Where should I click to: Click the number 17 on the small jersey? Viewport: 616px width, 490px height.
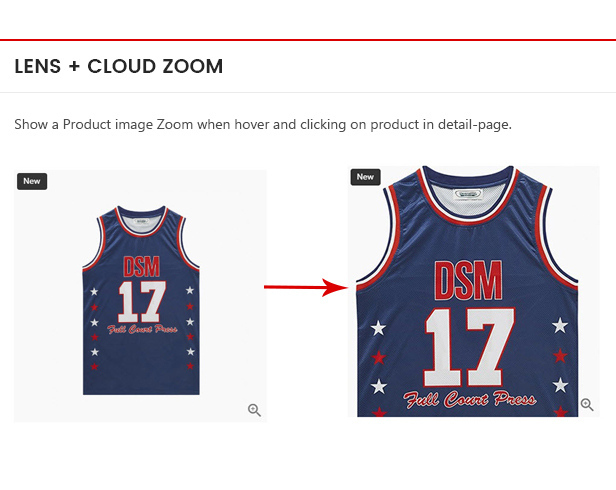[142, 302]
